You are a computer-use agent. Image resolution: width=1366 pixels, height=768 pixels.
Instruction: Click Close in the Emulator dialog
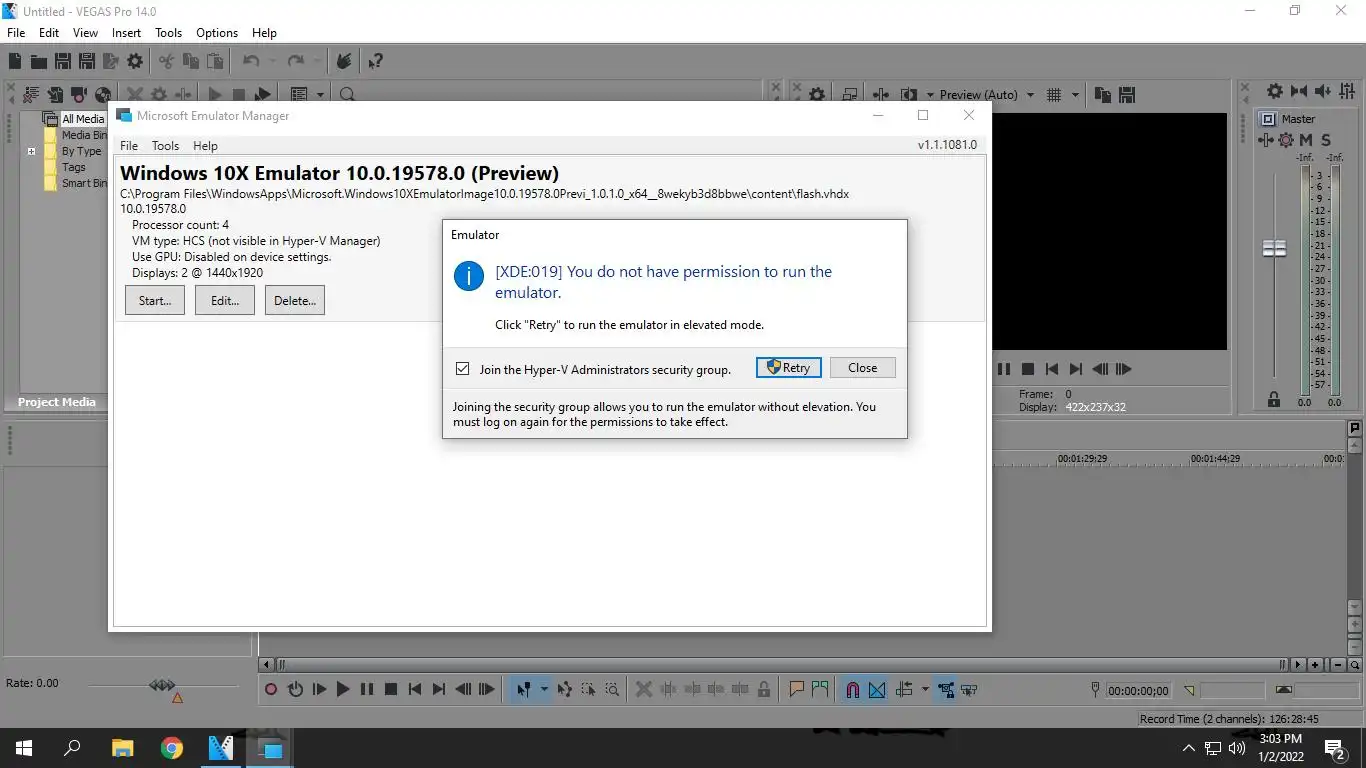(x=862, y=368)
